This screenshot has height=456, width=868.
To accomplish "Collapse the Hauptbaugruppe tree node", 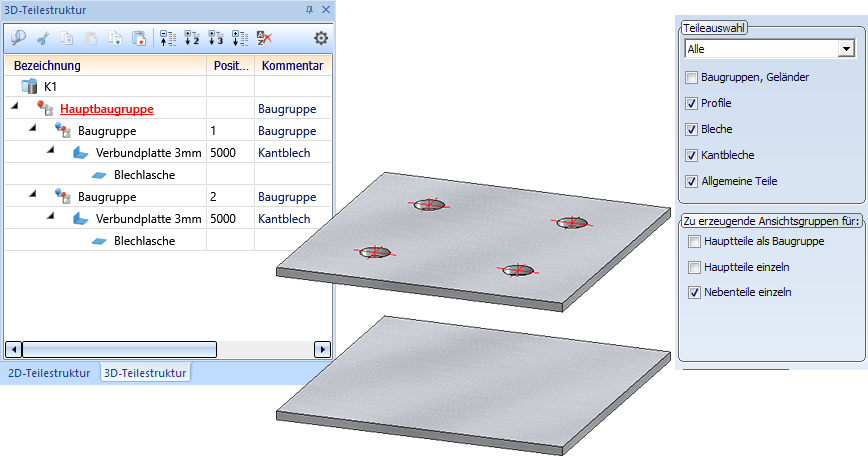I will pyautogui.click(x=15, y=106).
